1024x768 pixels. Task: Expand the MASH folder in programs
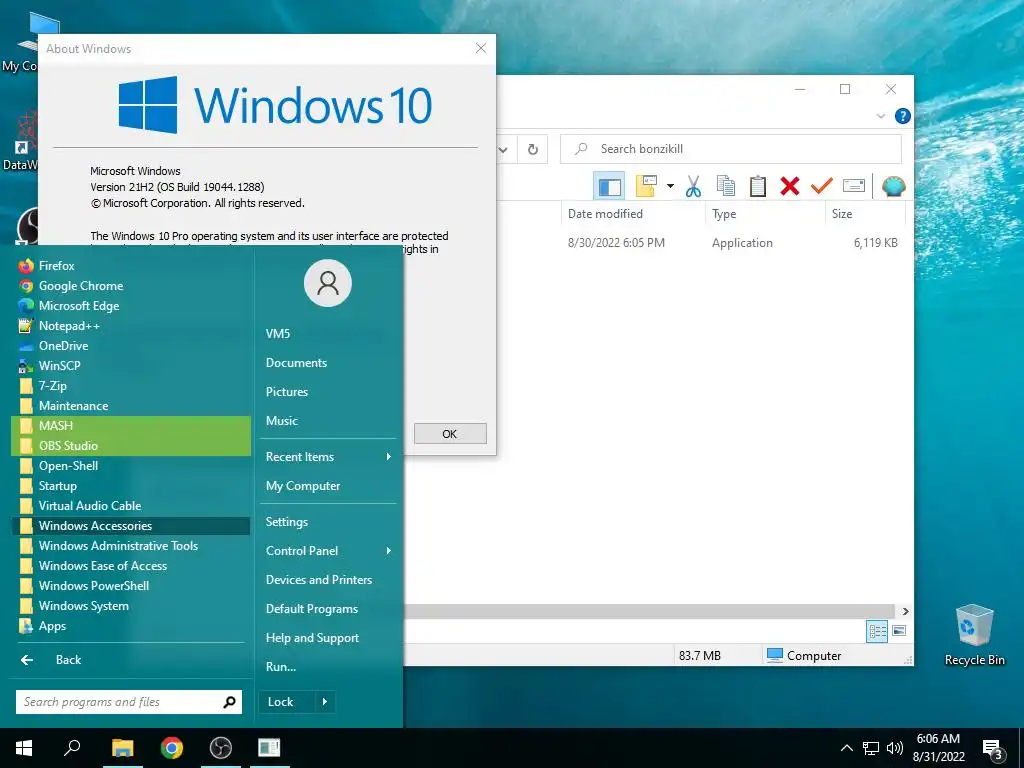(x=131, y=426)
